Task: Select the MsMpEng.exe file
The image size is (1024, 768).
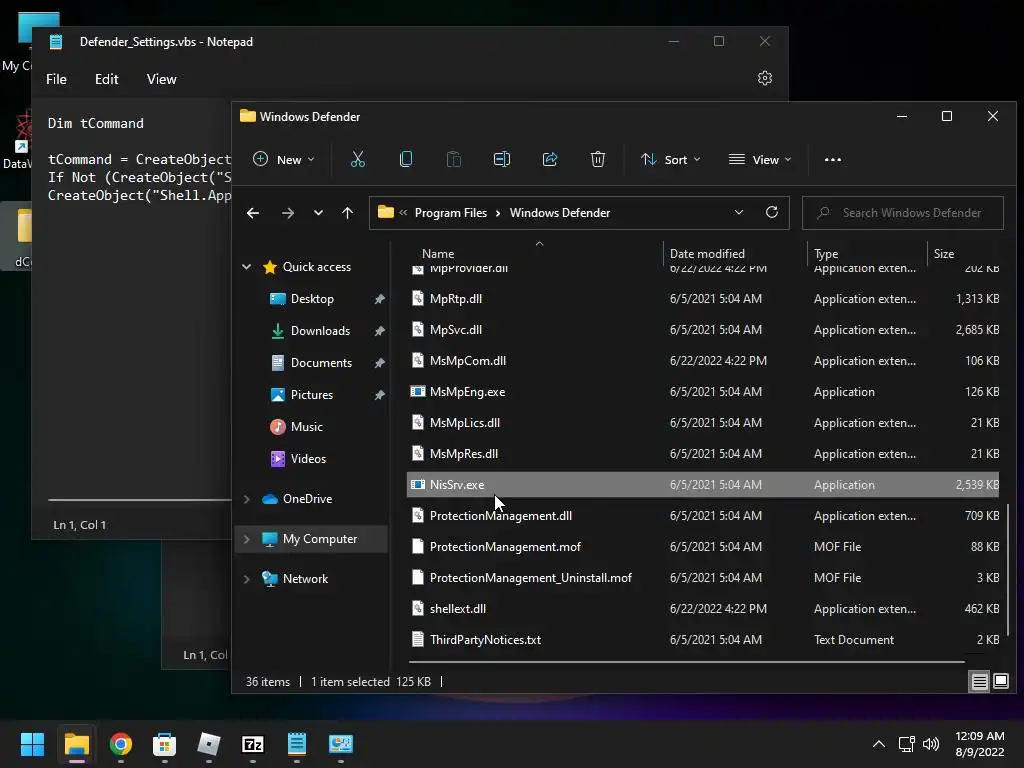Action: point(703,392)
